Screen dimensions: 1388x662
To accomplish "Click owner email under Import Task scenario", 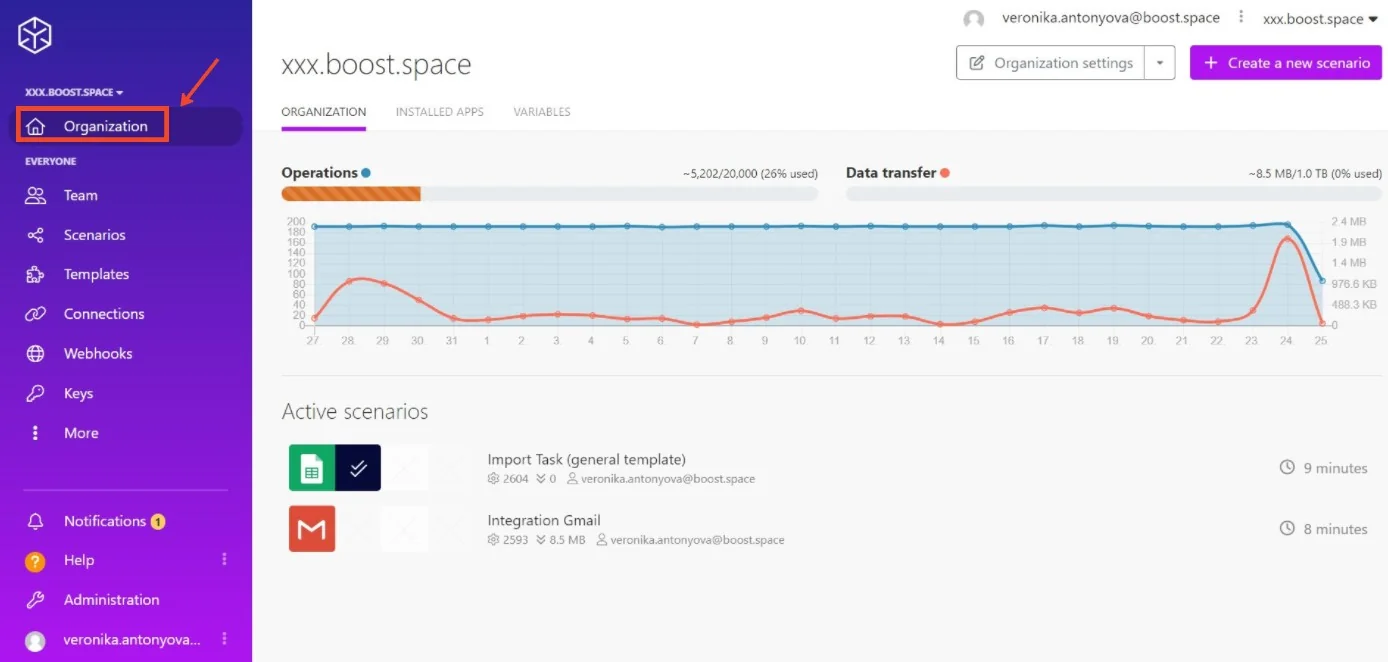I will click(x=668, y=479).
